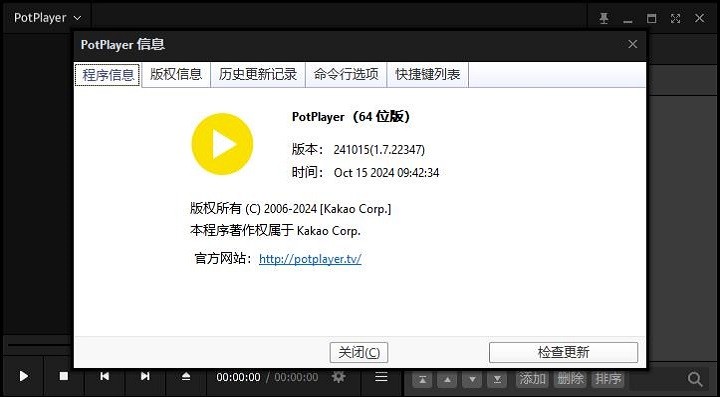Click the 排序 playlist button
720x397 pixels.
pyautogui.click(x=608, y=379)
